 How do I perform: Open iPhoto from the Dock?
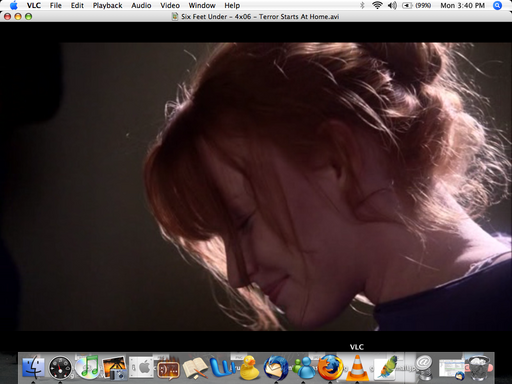[114, 368]
